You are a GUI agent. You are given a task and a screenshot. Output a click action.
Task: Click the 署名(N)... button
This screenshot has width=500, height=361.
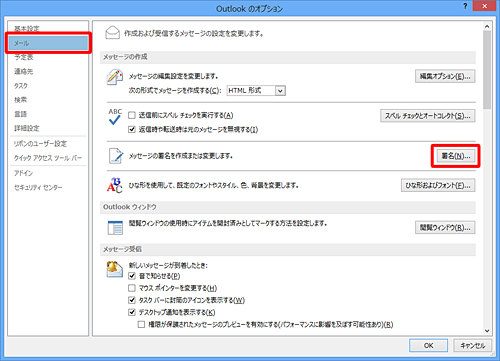(456, 156)
